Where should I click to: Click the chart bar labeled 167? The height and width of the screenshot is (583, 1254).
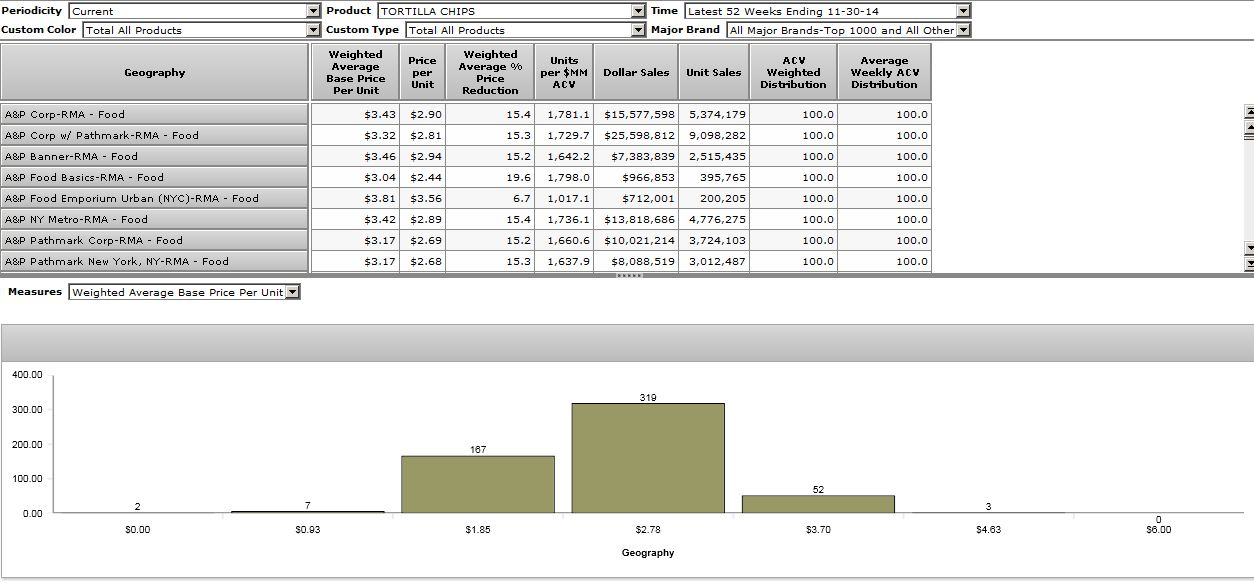[478, 484]
